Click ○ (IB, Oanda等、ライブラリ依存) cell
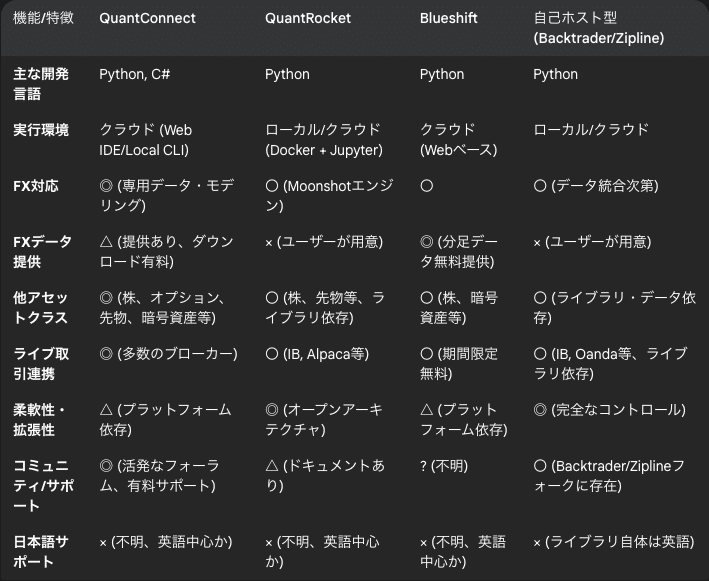 click(x=610, y=364)
